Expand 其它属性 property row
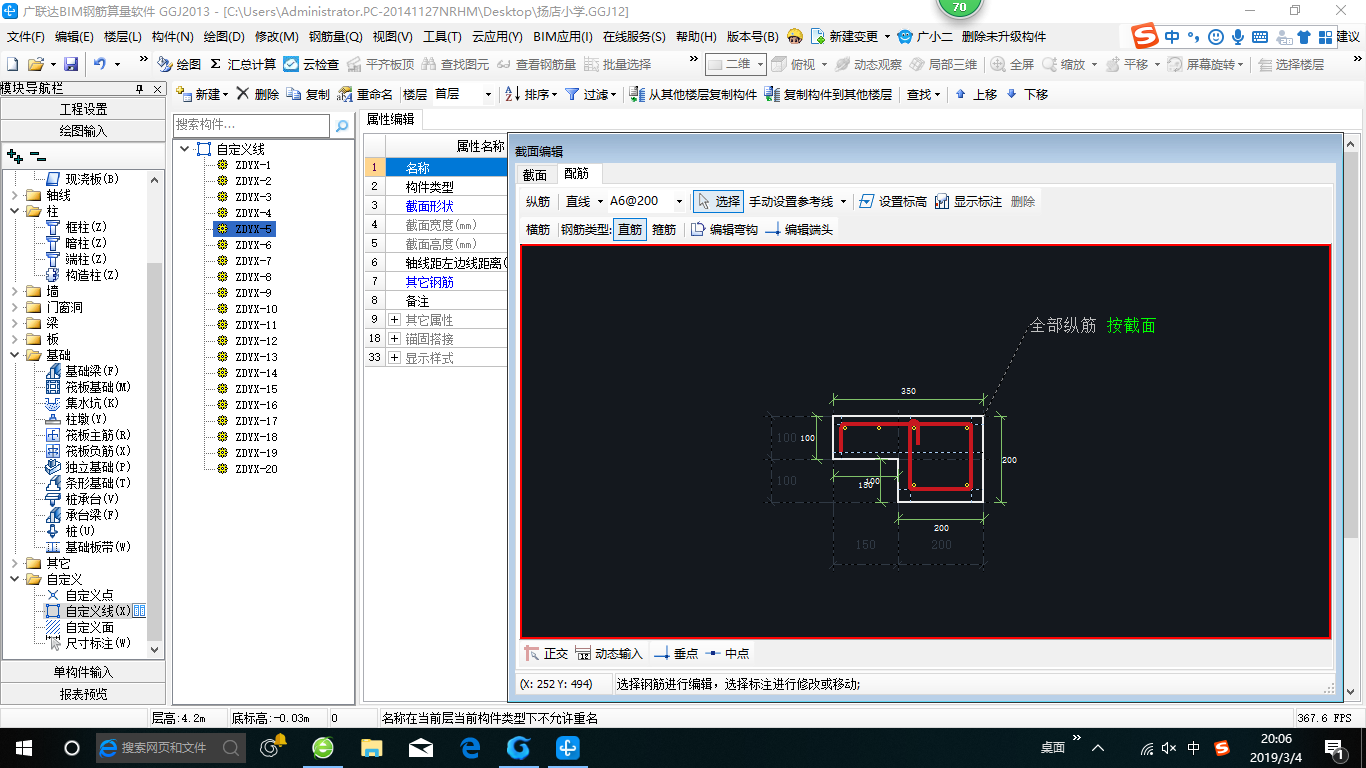Viewport: 1366px width, 768px height. pyautogui.click(x=394, y=320)
